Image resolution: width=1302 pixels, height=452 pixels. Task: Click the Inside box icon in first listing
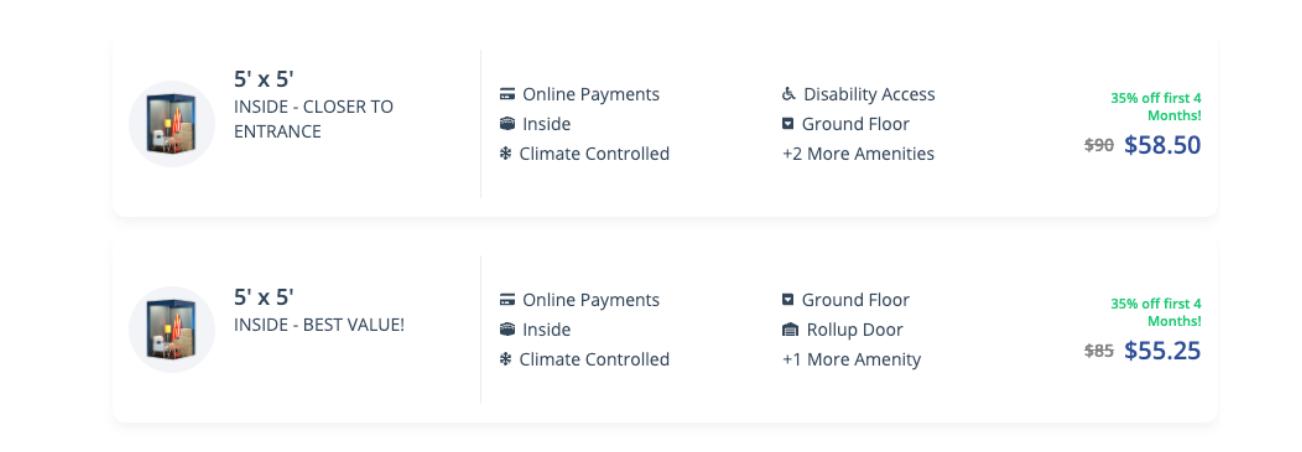[x=507, y=124]
